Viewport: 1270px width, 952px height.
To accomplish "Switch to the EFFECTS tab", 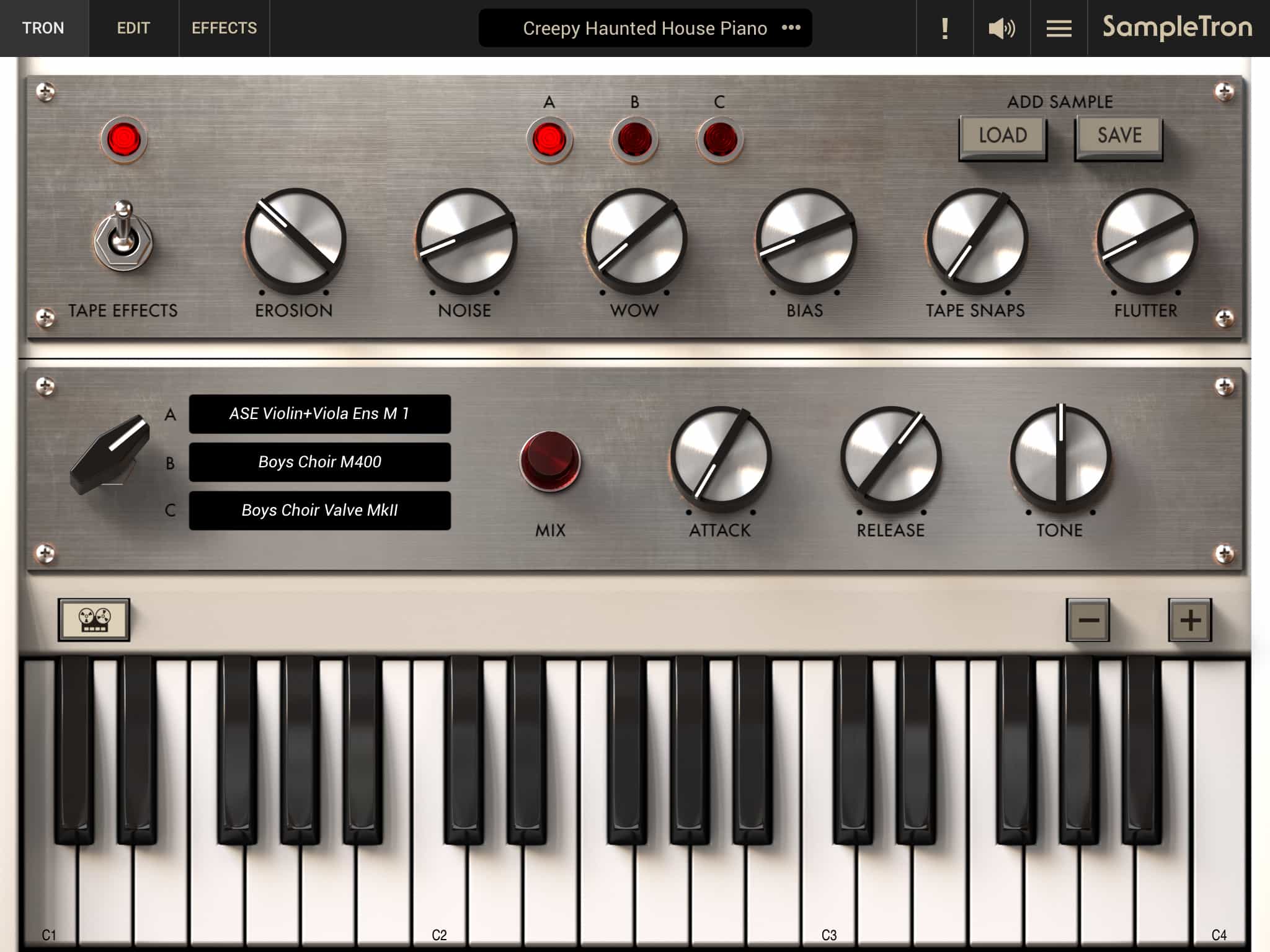I will click(224, 28).
